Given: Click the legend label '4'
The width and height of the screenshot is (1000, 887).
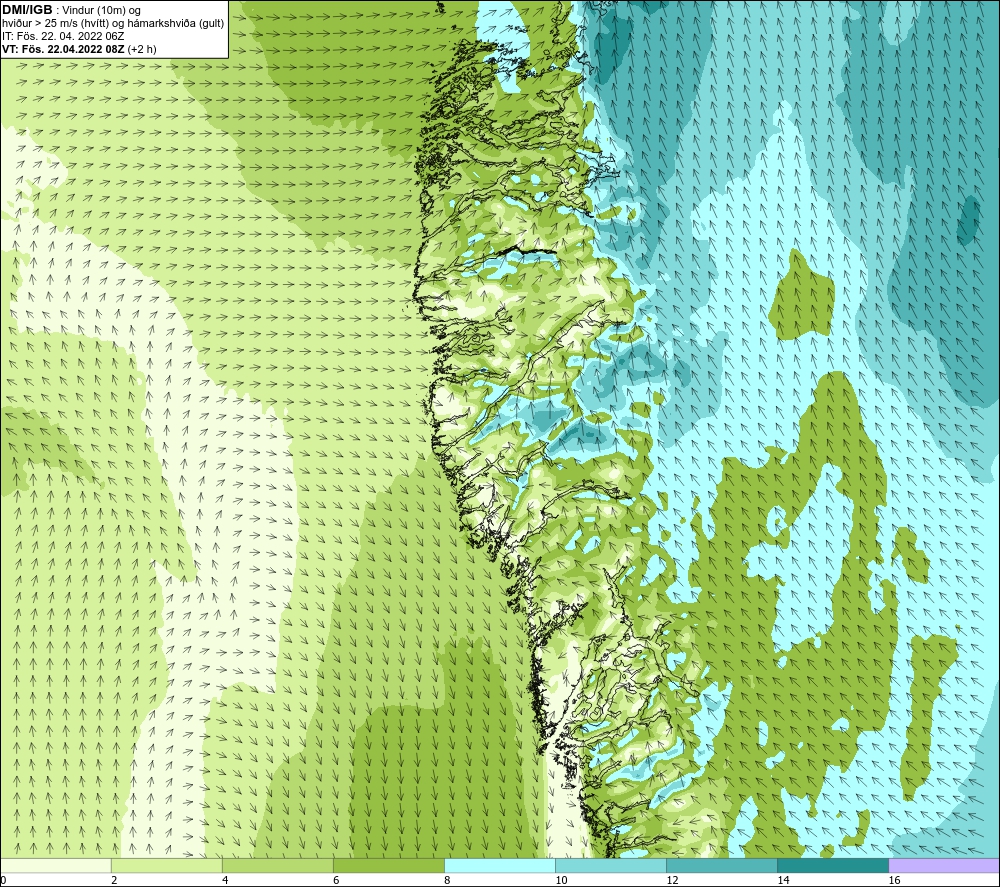Looking at the screenshot, I should coord(225,881).
